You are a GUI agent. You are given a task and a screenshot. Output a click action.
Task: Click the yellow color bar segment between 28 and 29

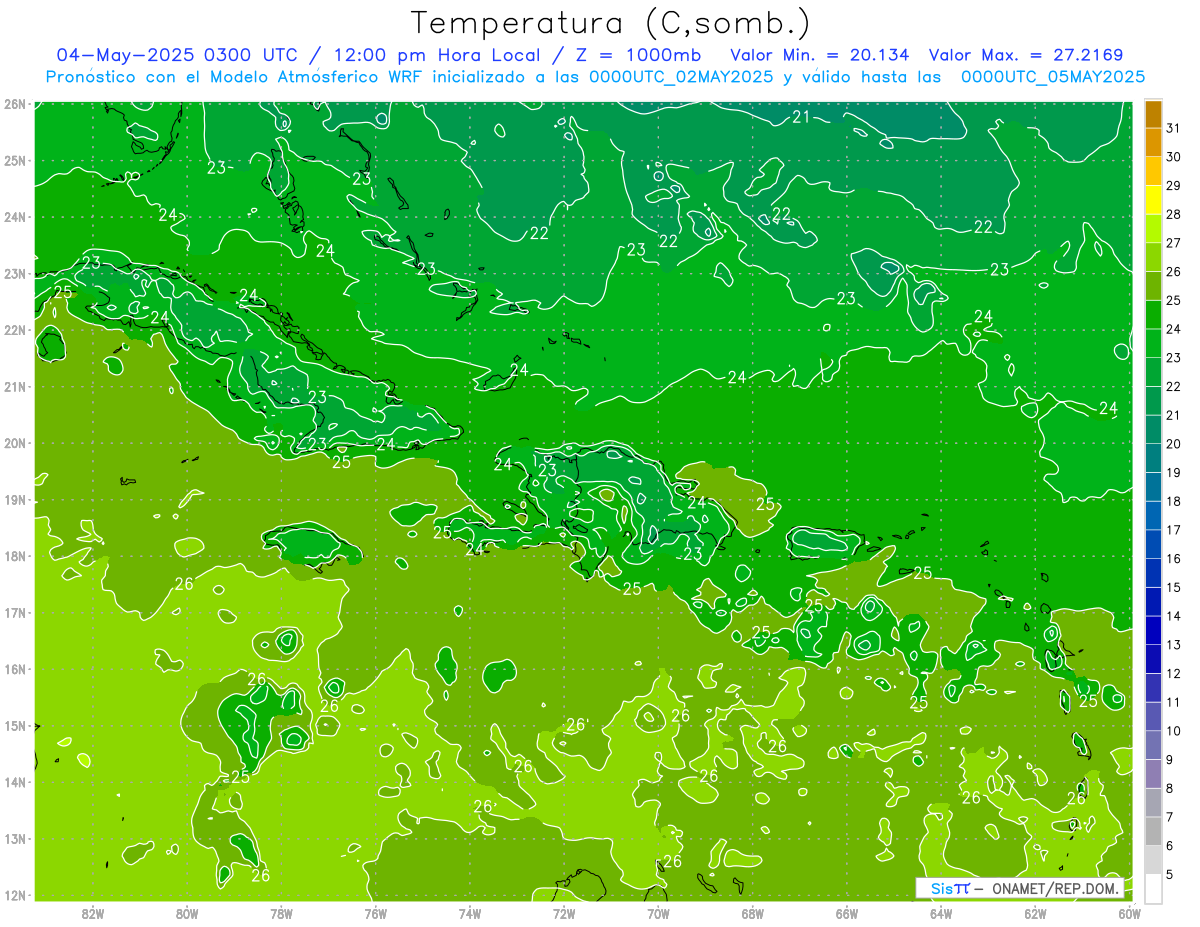[1153, 200]
